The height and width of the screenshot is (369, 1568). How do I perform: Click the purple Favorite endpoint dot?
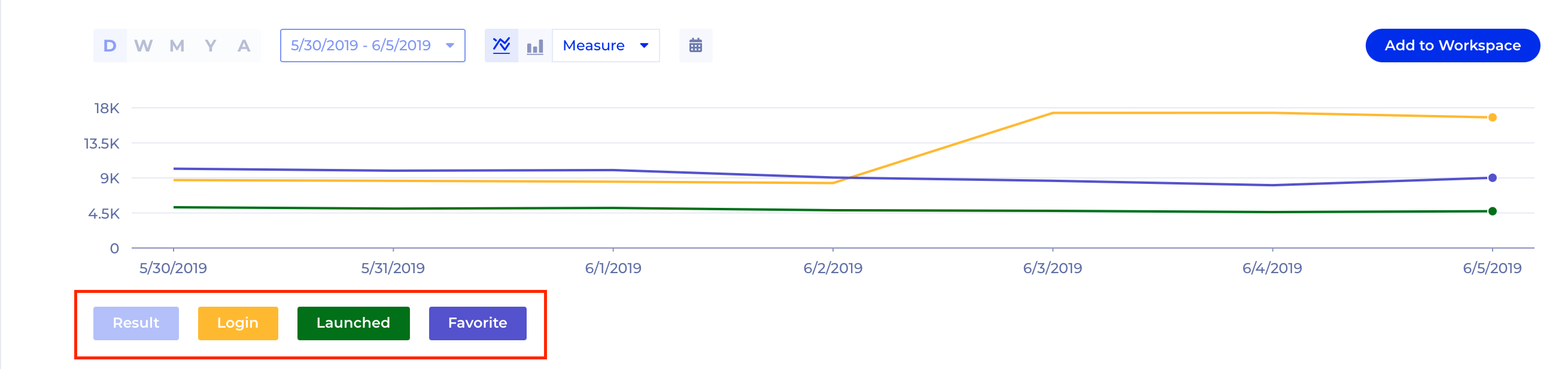tap(1492, 178)
